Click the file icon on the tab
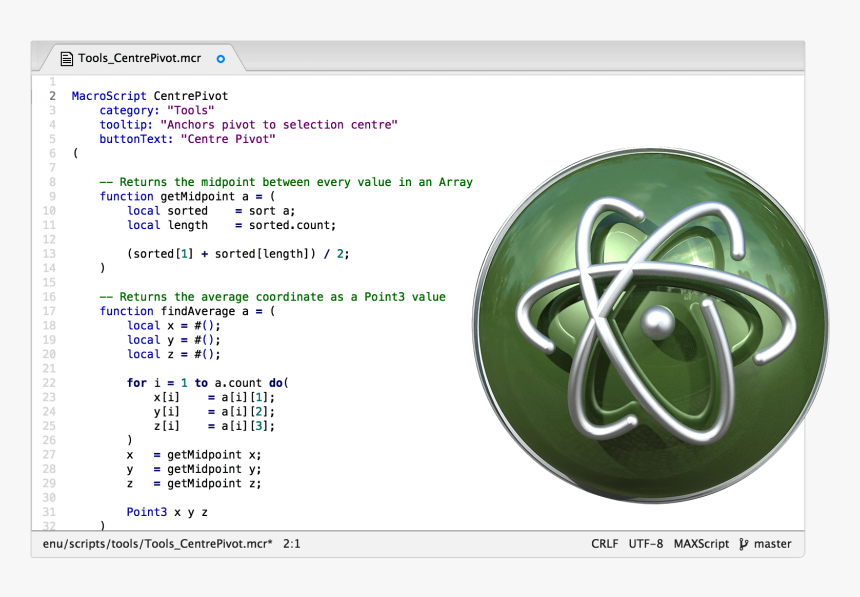Viewport: 860px width, 597px height. [66, 59]
